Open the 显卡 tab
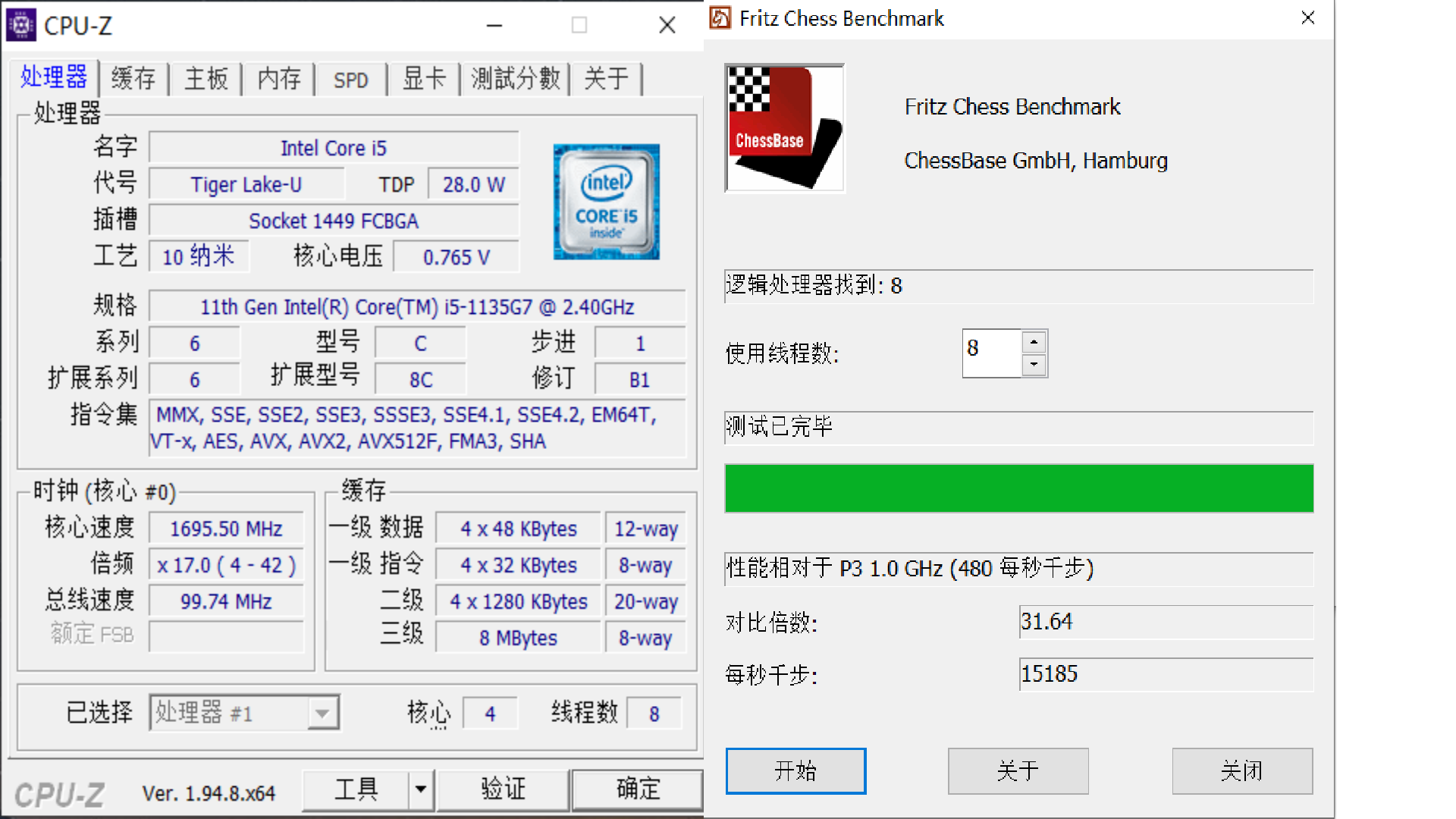Screen dimensions: 1456x819 pyautogui.click(x=424, y=79)
